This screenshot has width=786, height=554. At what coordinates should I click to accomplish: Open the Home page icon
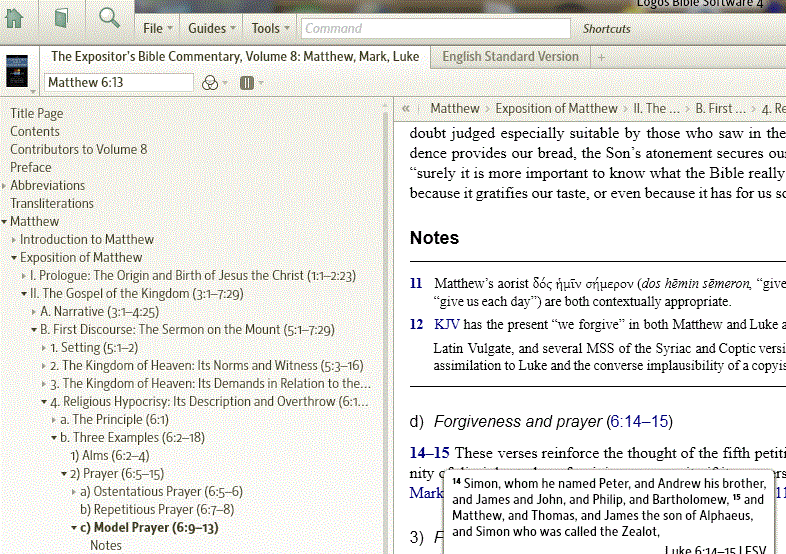point(15,19)
